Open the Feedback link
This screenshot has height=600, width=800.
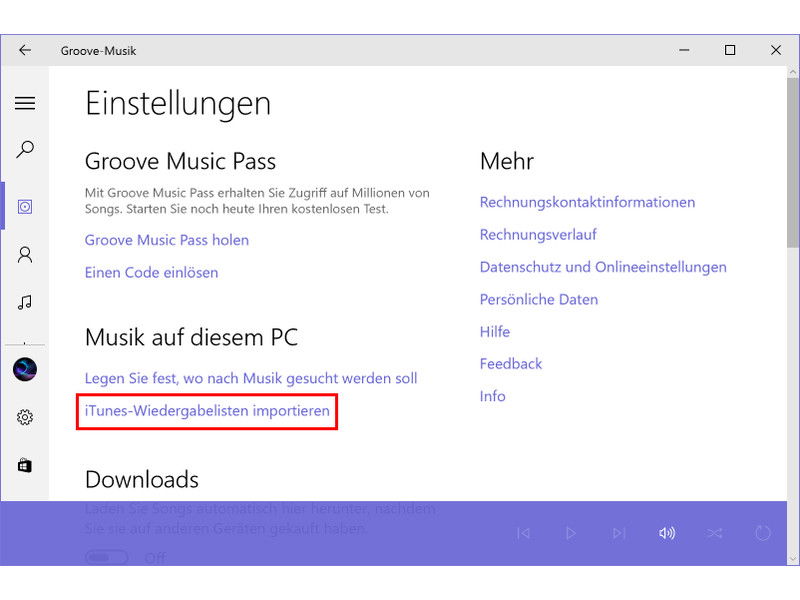(511, 364)
